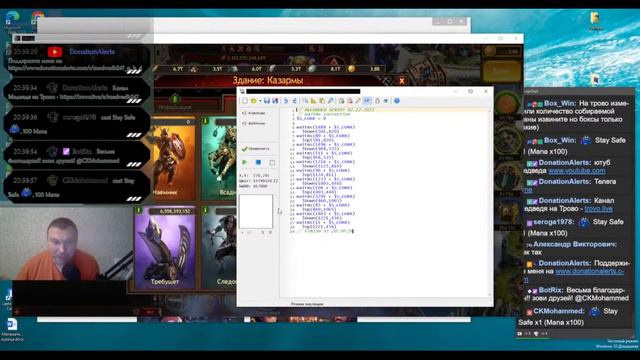
Task: Select the 'Следопыт' unit card in barracks
Action: click(219, 247)
